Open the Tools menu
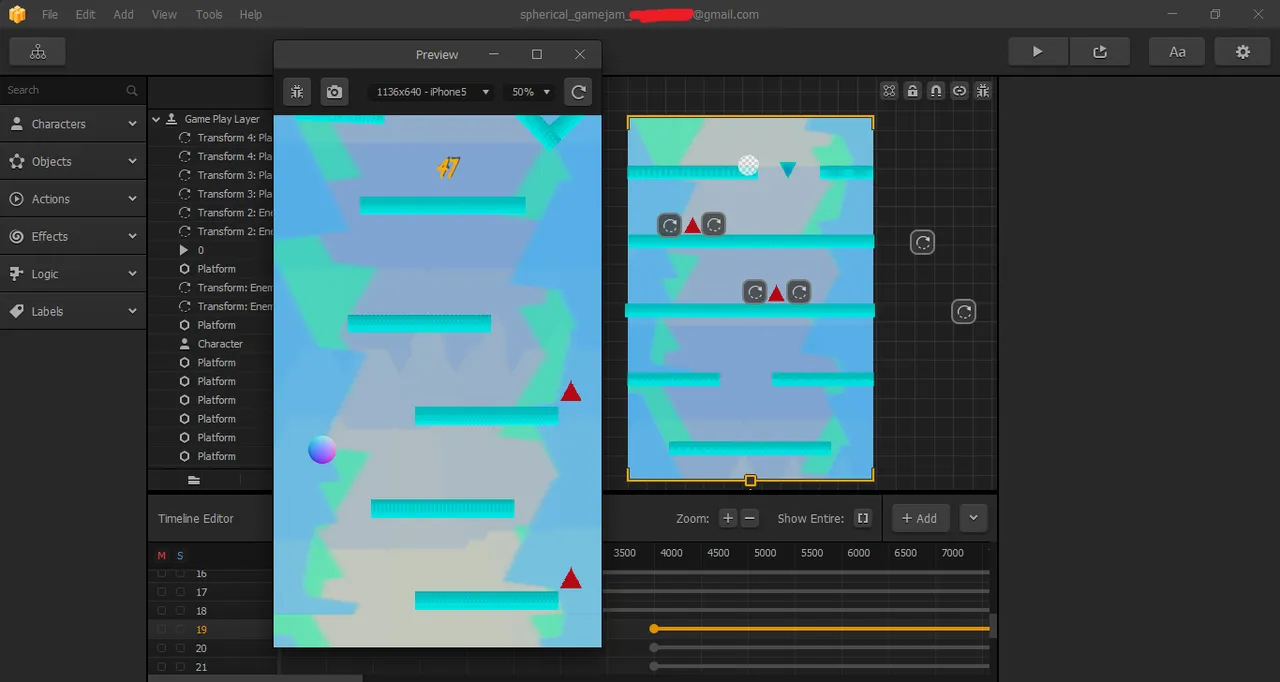This screenshot has width=1280, height=682. [x=209, y=15]
